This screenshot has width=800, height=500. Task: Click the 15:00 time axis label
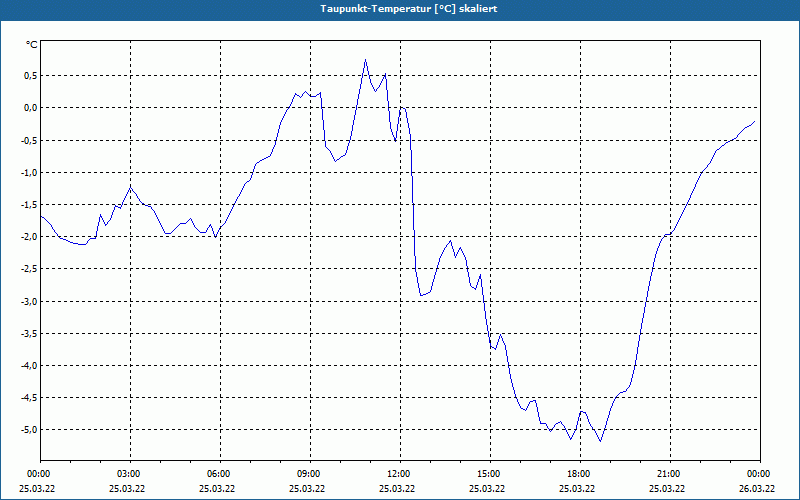(x=490, y=474)
